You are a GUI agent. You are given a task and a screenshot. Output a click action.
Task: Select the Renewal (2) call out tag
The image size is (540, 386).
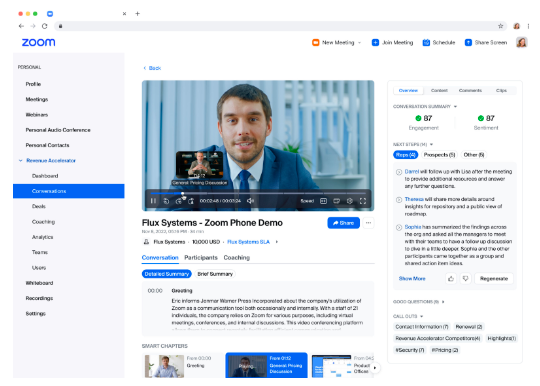[x=468, y=327]
